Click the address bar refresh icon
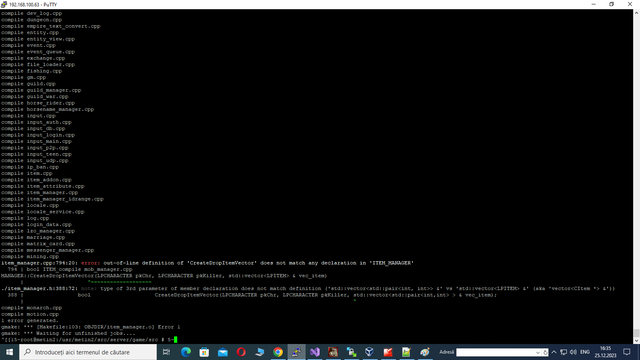 (545, 352)
